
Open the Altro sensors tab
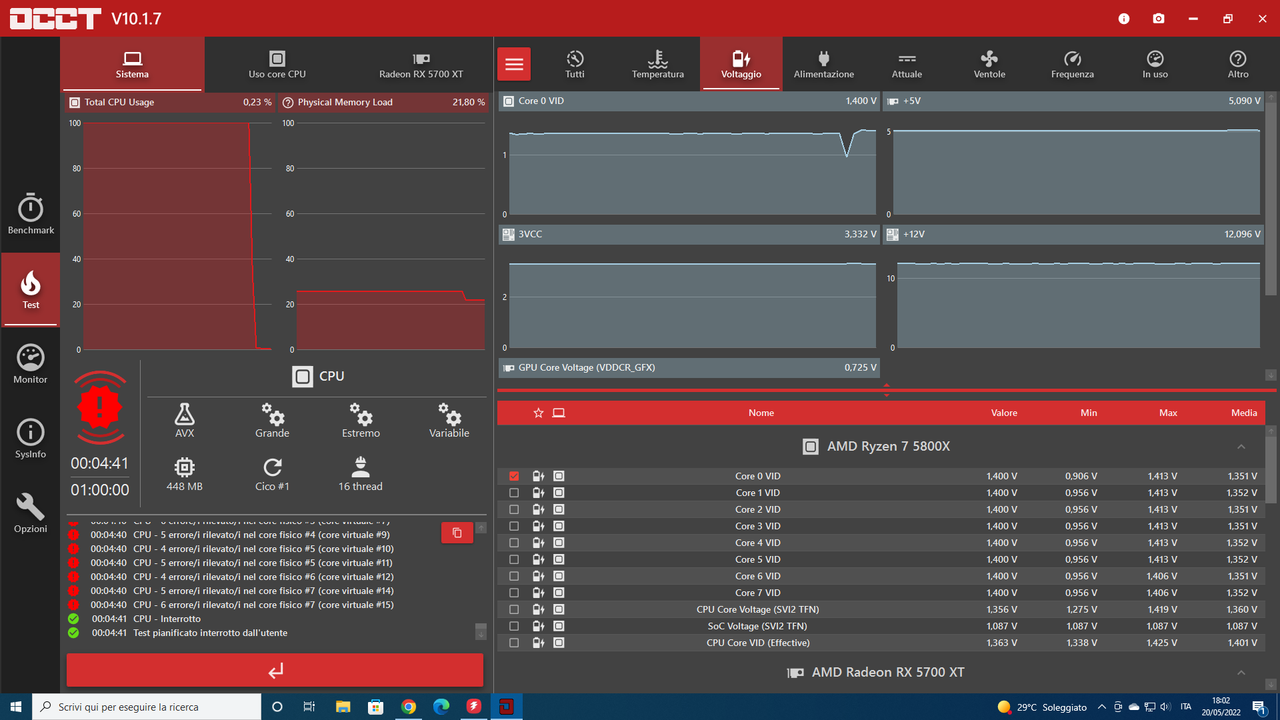point(1238,65)
